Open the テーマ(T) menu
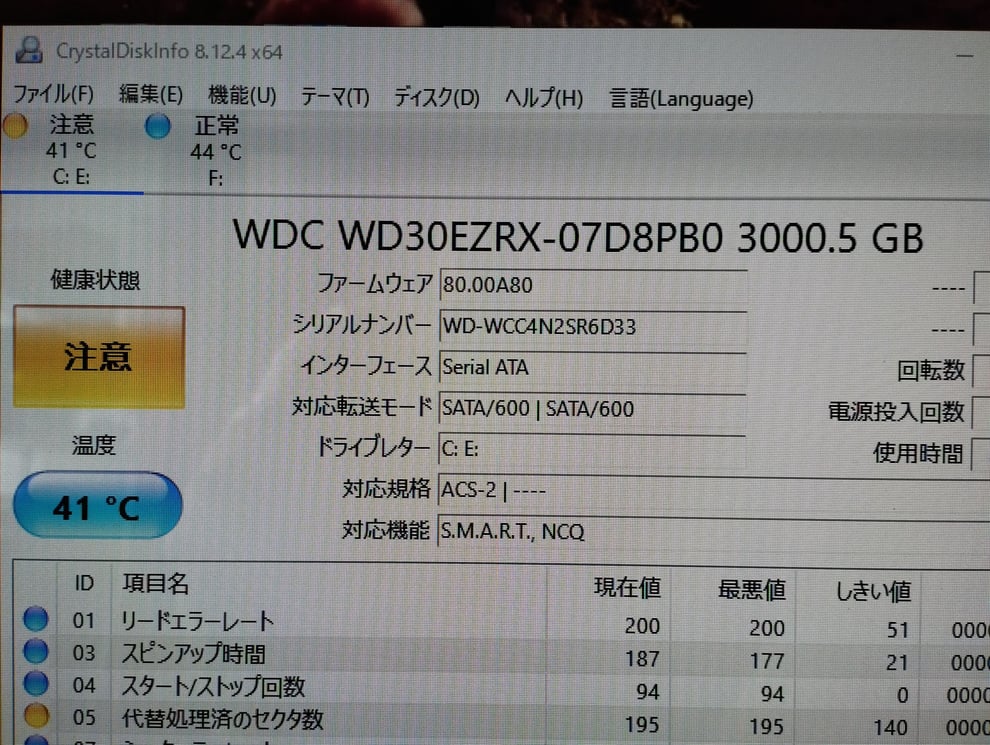The width and height of the screenshot is (990, 745). [335, 97]
